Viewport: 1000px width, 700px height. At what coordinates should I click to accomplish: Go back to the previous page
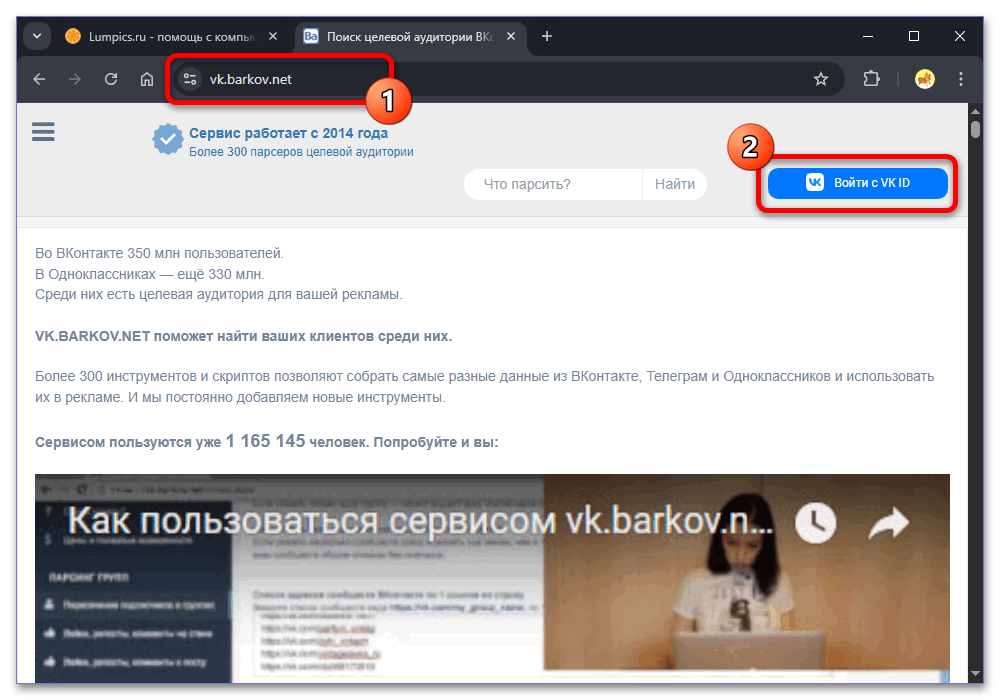click(39, 79)
